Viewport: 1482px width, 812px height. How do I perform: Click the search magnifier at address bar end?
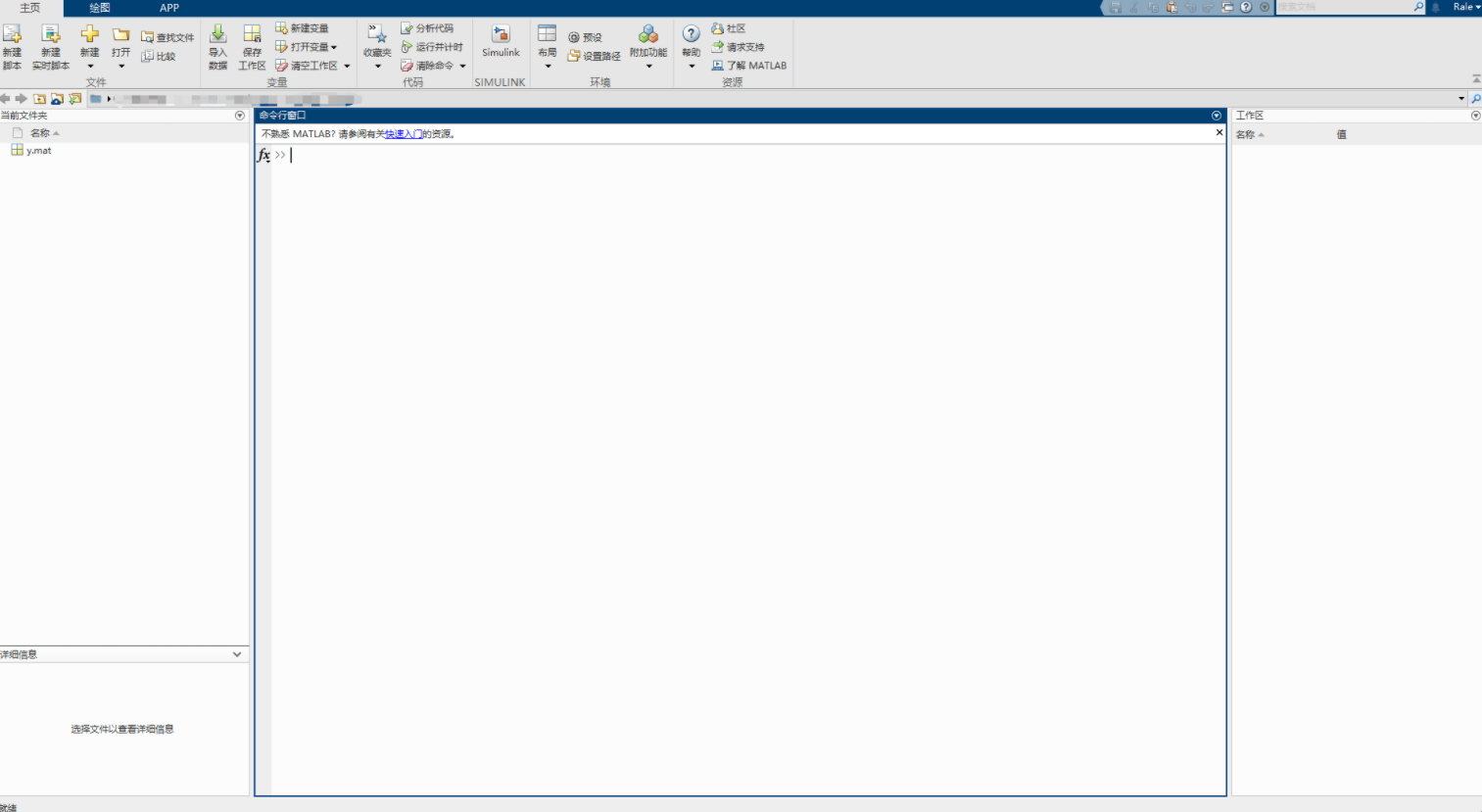(x=1475, y=99)
